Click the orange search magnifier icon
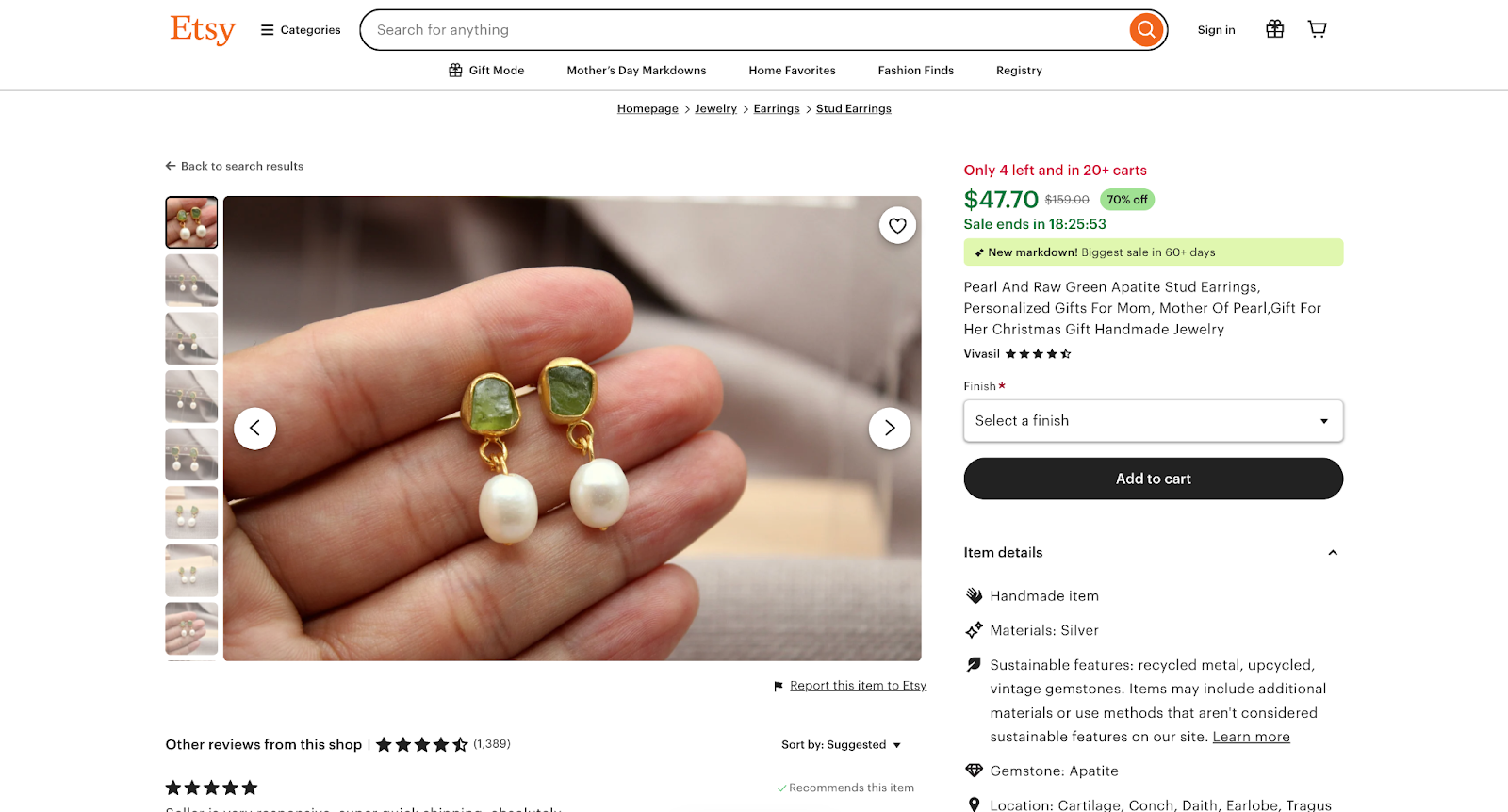The image size is (1508, 812). point(1145,29)
